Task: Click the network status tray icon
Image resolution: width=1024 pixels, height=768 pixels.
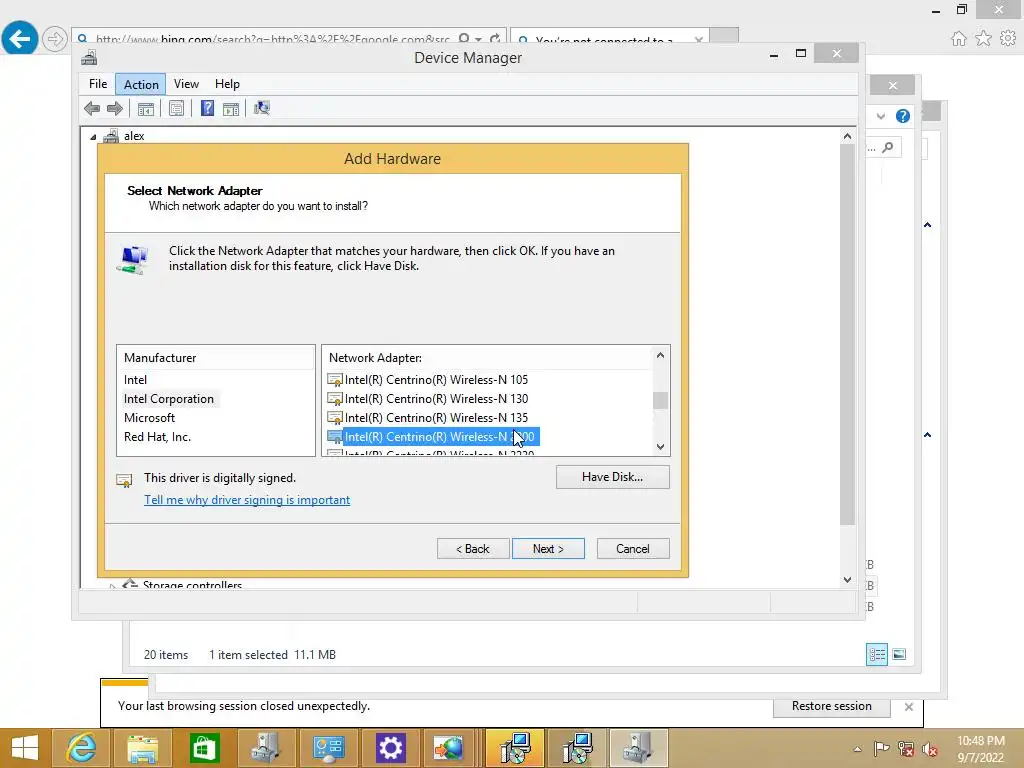Action: (906, 749)
